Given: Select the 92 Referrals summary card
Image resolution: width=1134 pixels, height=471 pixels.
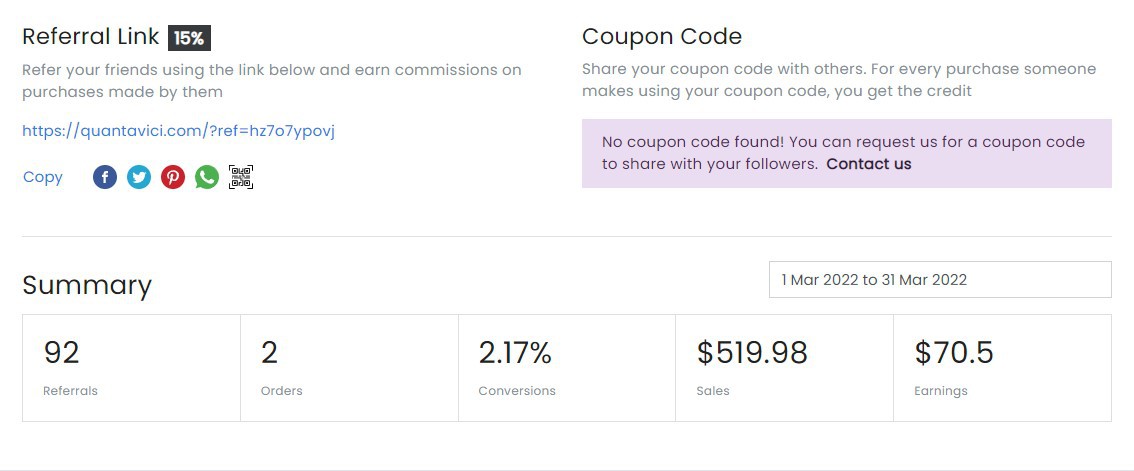Looking at the screenshot, I should [x=131, y=368].
